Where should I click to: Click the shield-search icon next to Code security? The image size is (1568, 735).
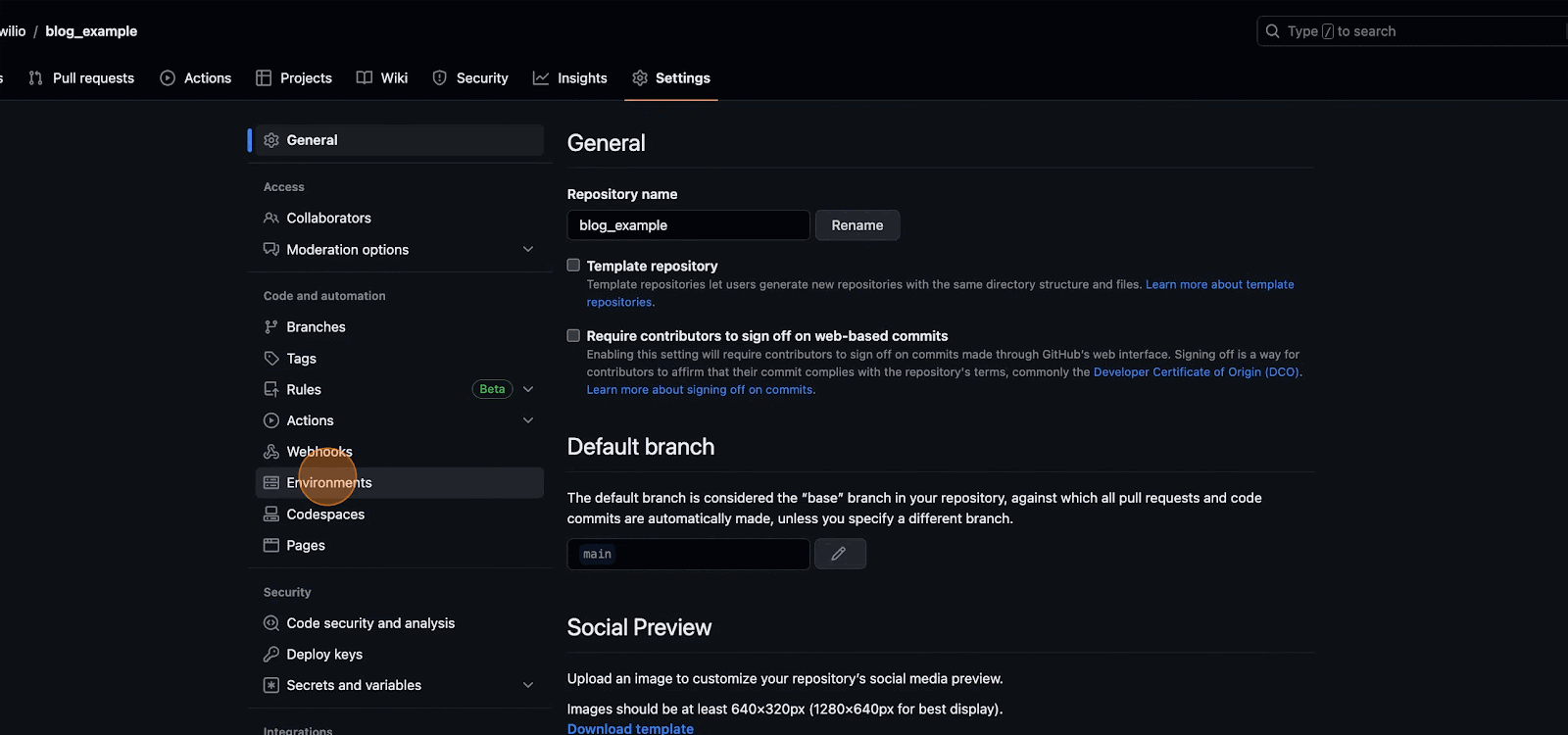(271, 622)
